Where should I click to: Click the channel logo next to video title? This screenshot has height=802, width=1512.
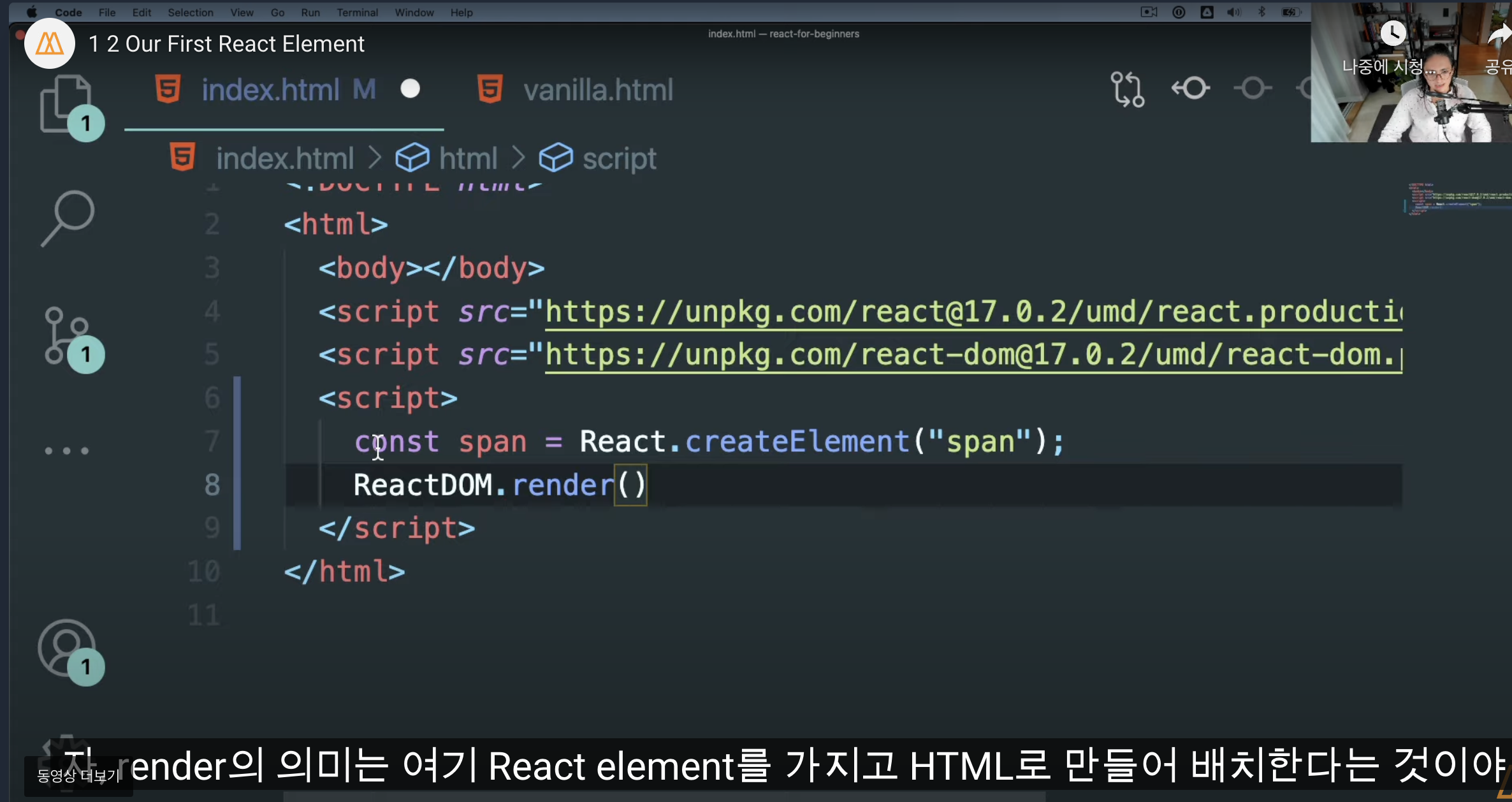click(50, 44)
